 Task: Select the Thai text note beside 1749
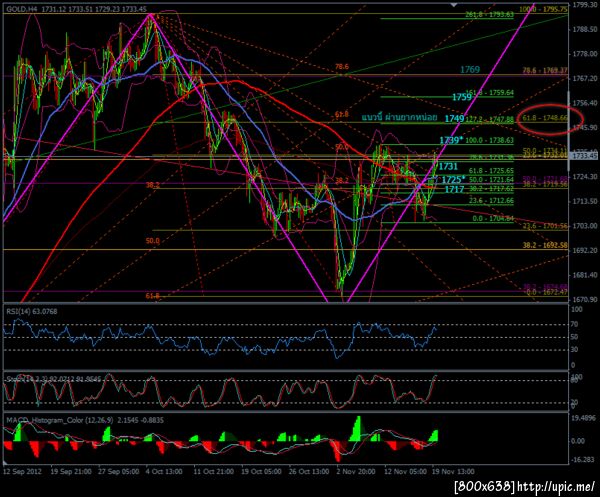399,117
